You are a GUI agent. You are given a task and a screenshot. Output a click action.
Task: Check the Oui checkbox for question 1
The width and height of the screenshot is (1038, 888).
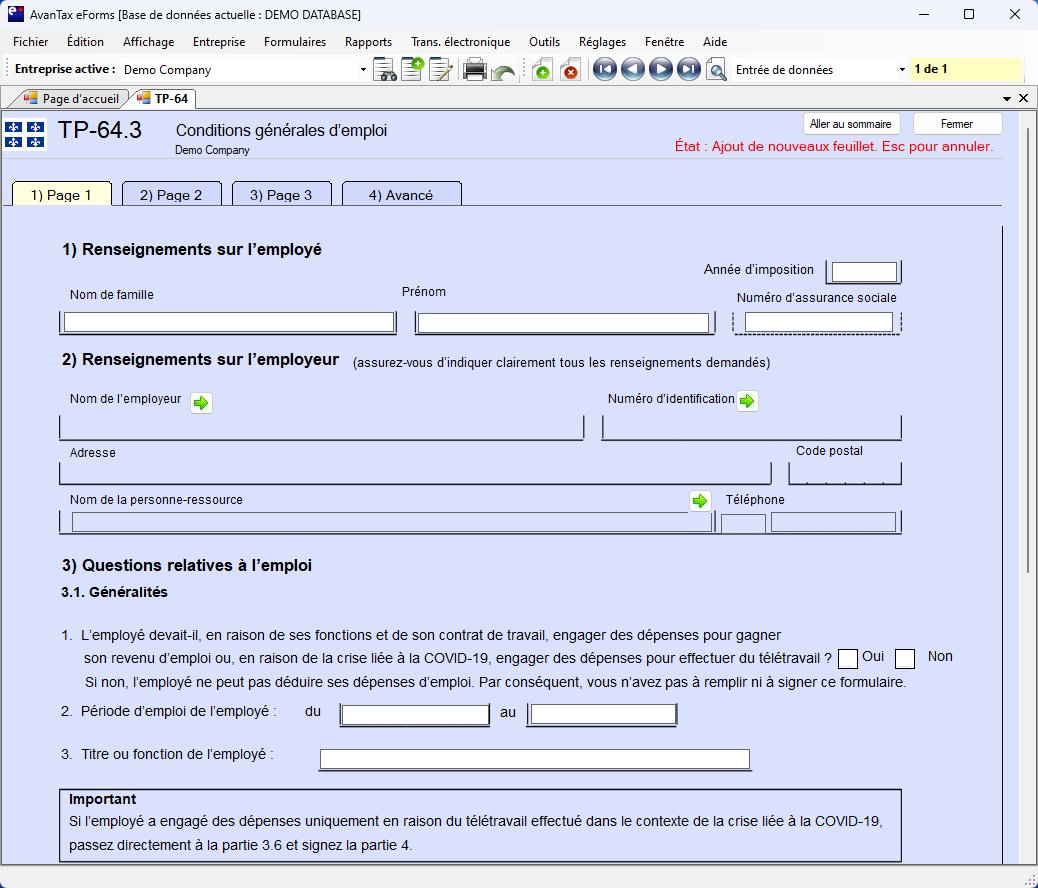click(847, 658)
